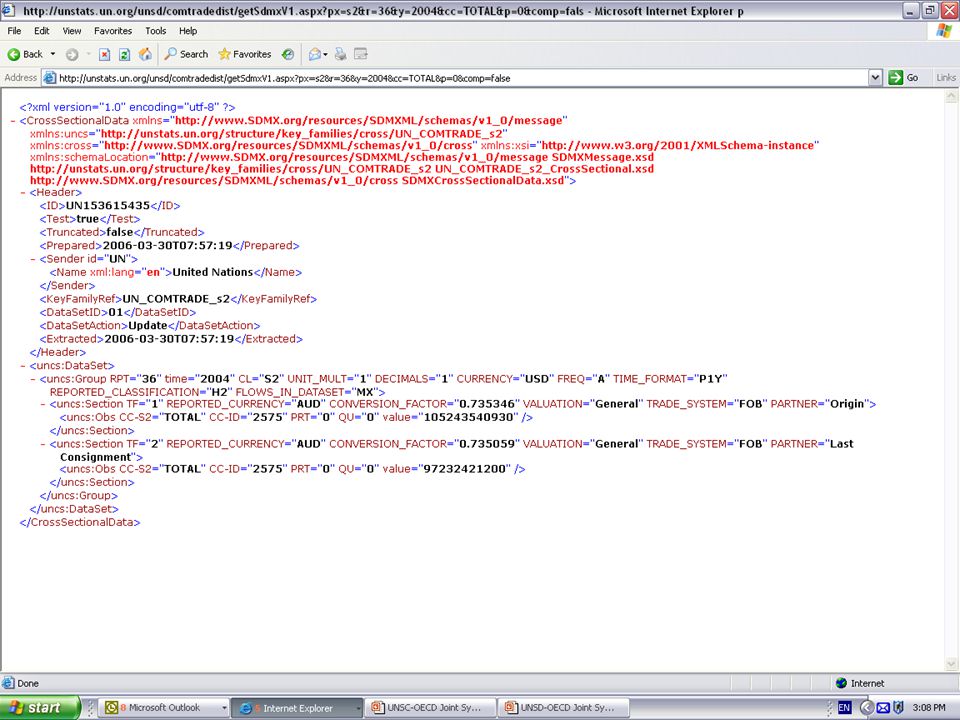The width and height of the screenshot is (960, 720).
Task: Go to the Home page
Action: tap(145, 54)
